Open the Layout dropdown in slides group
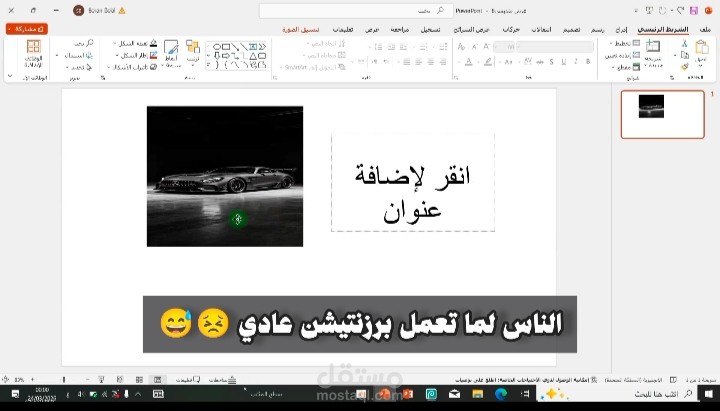Image resolution: width=720 pixels, height=411 pixels. [625, 43]
